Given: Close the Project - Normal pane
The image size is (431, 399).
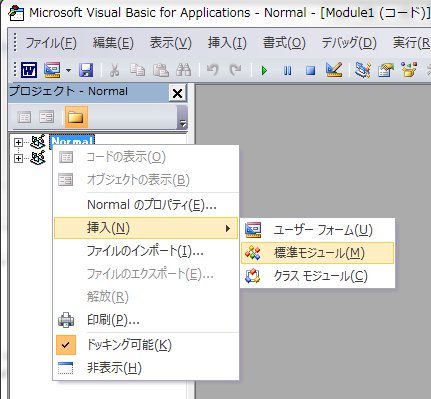Looking at the screenshot, I should click(x=177, y=93).
